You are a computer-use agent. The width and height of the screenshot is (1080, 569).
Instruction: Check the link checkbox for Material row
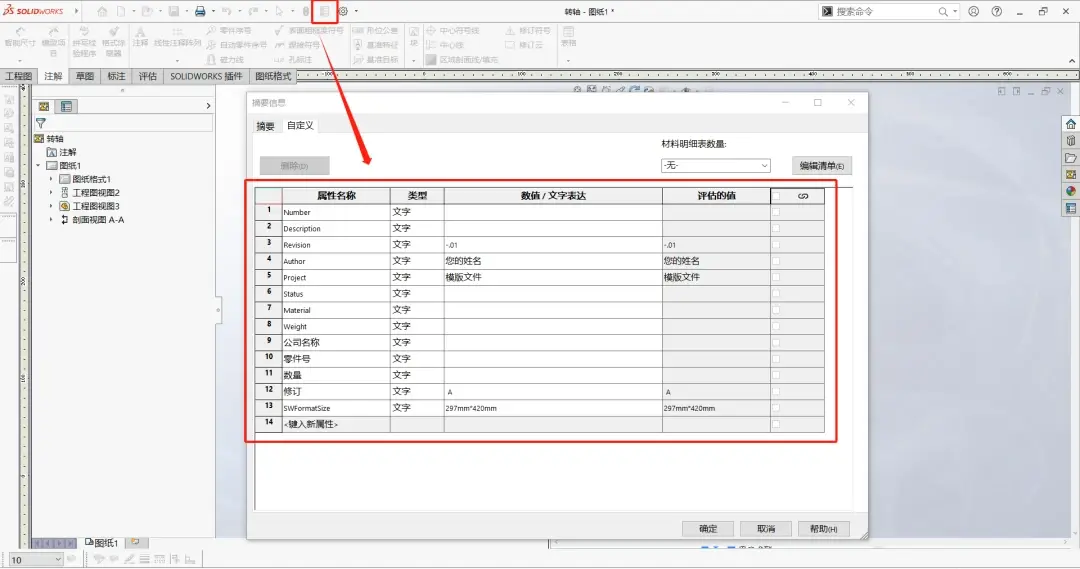pos(776,310)
